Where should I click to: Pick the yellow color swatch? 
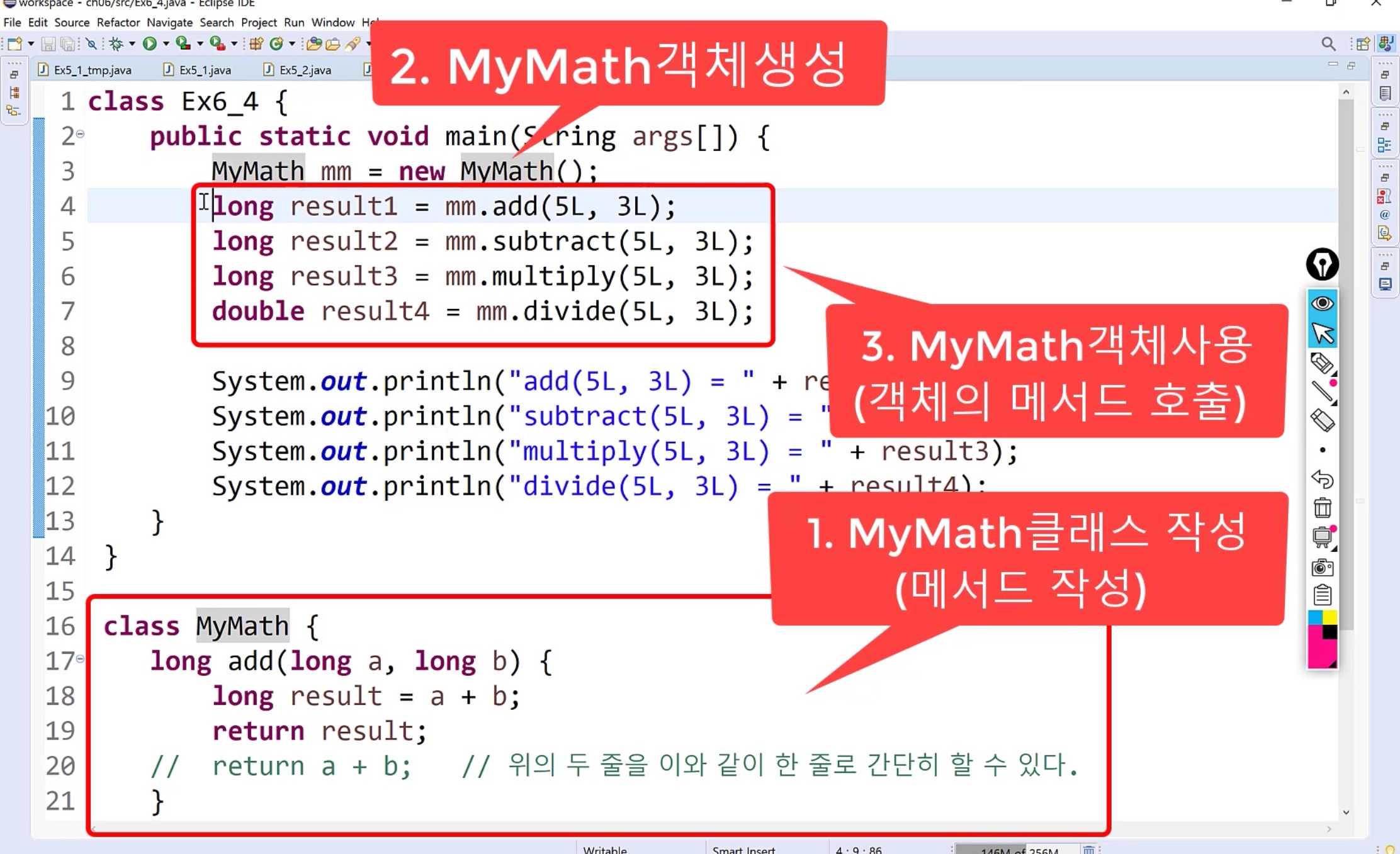1330,617
